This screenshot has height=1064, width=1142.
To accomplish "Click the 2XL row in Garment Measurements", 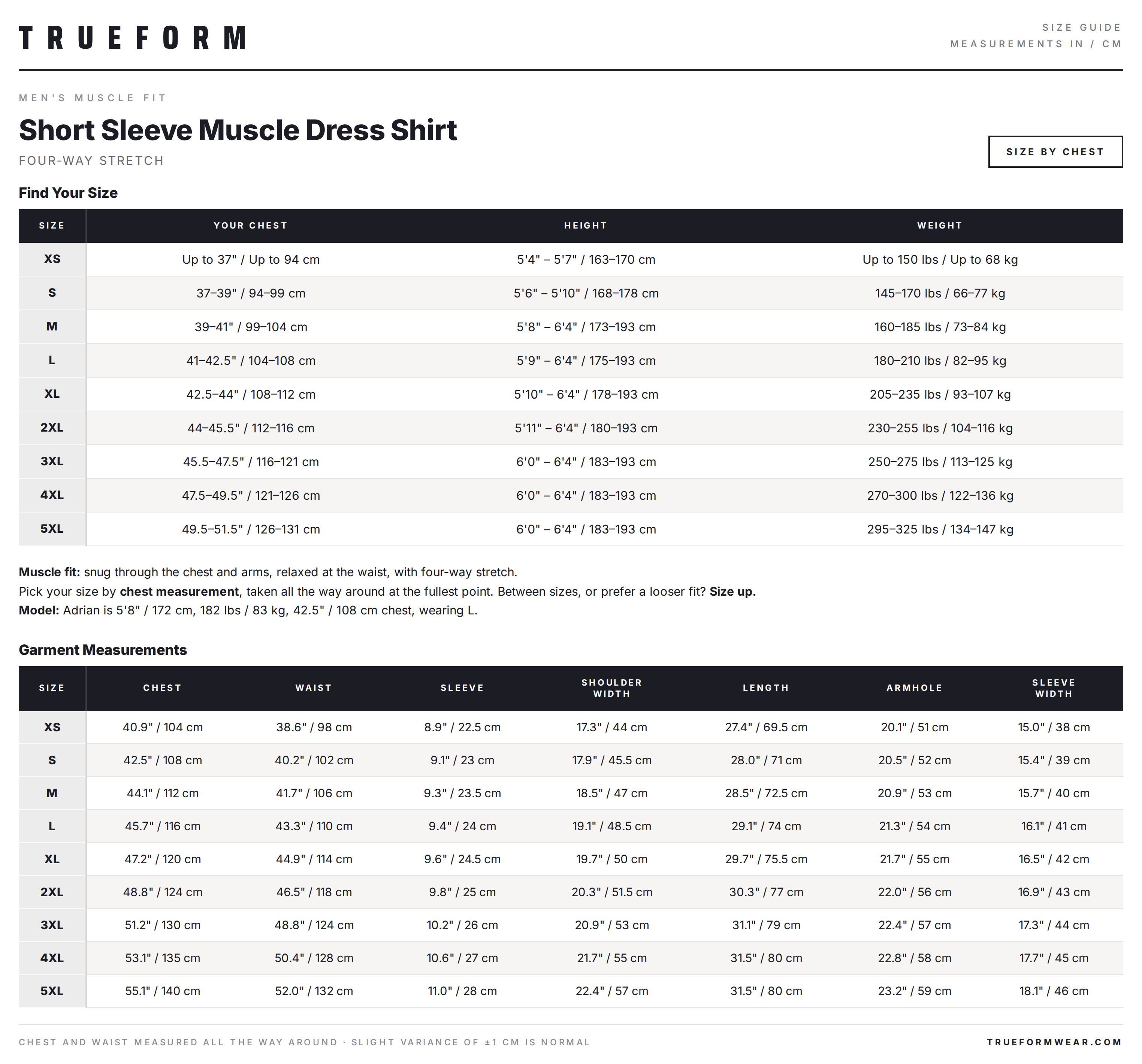I will point(570,892).
